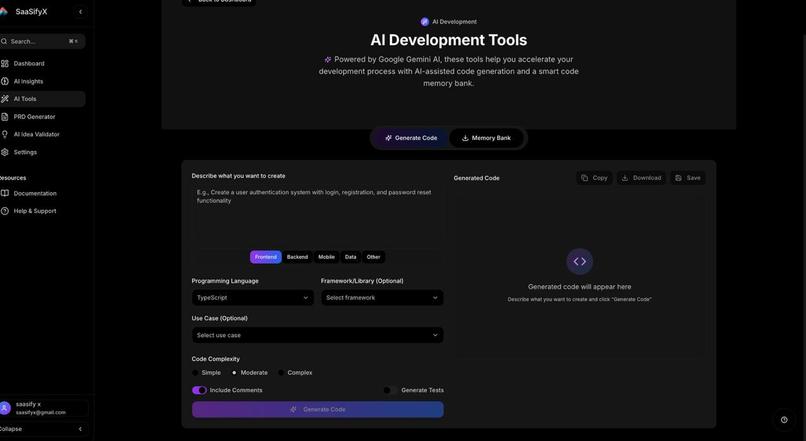
Task: Collapse sidebar using top chevron arrow
Action: 80,11
